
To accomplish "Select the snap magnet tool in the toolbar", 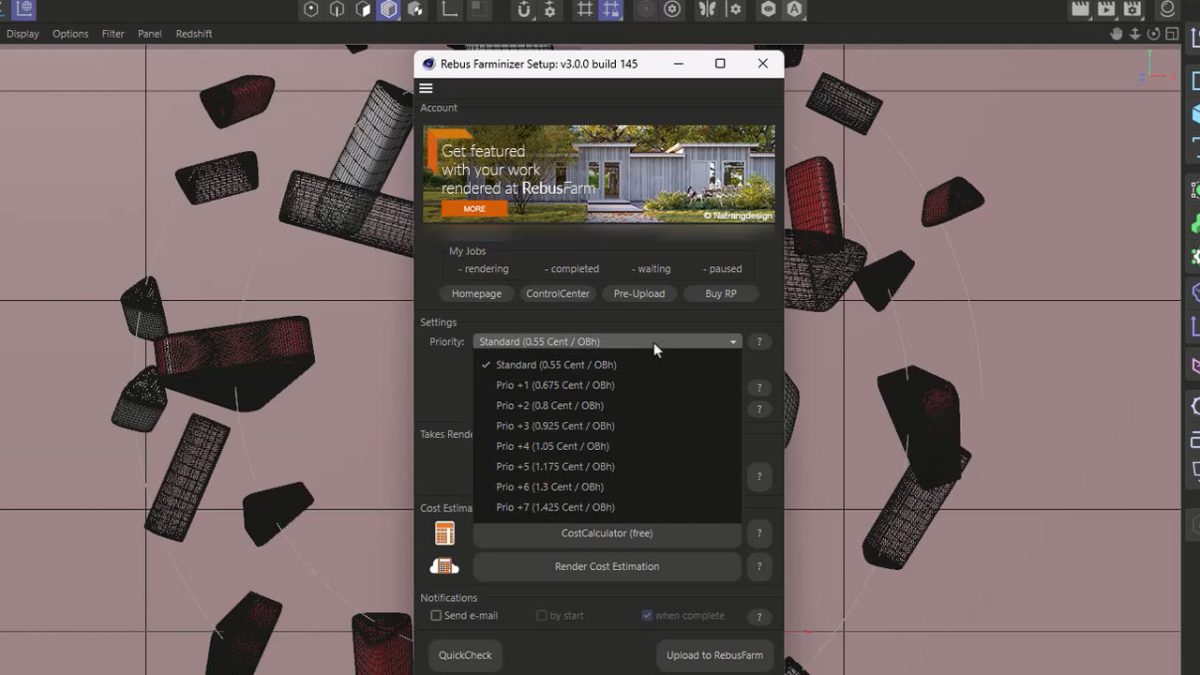I will (x=523, y=11).
